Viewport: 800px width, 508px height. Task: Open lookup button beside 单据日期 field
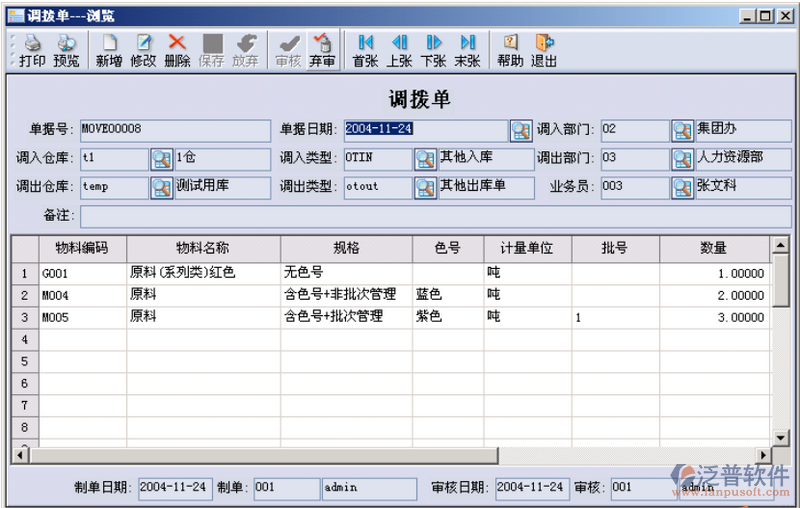[x=521, y=130]
